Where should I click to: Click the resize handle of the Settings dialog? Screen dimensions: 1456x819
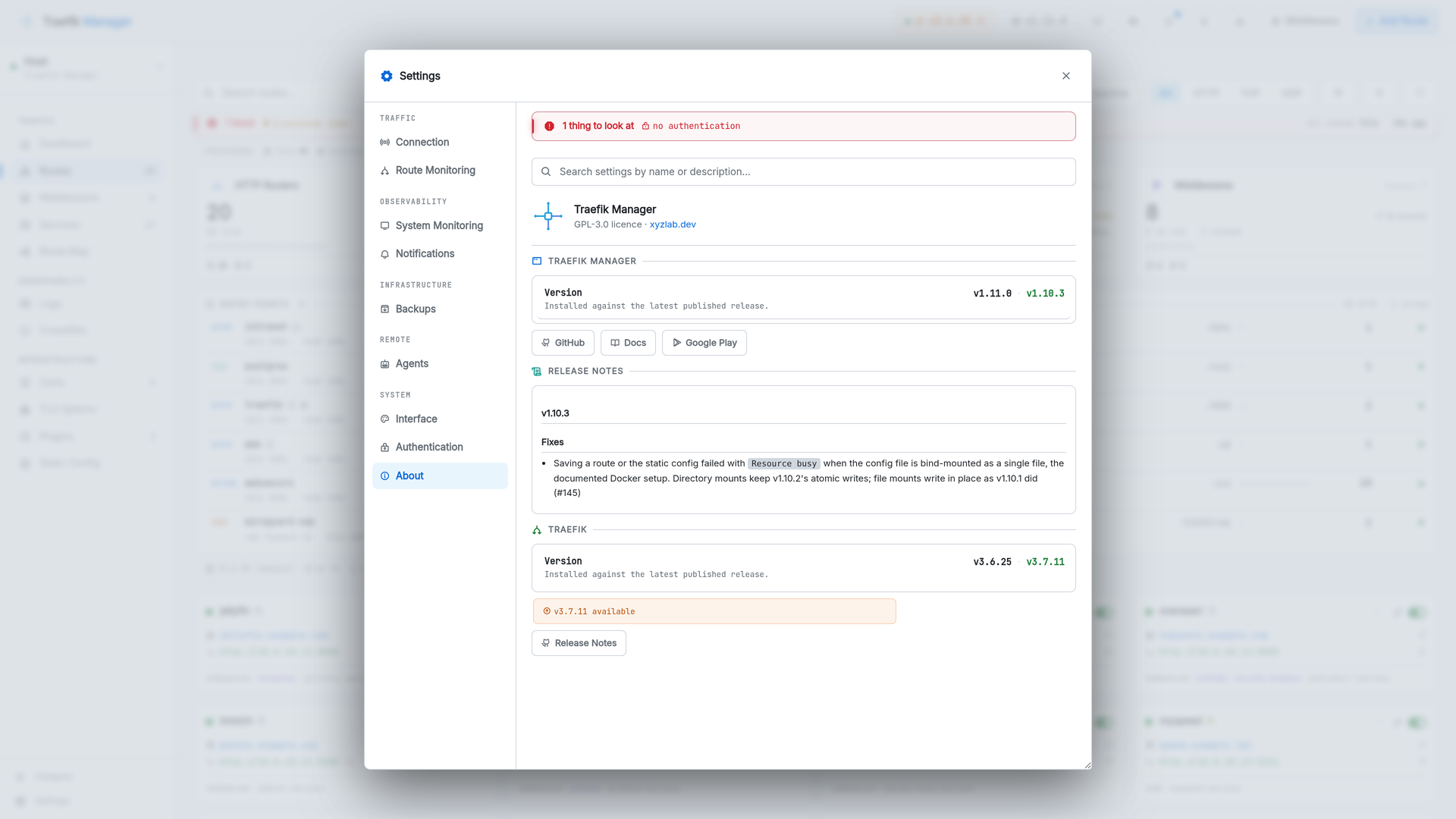tap(1087, 765)
